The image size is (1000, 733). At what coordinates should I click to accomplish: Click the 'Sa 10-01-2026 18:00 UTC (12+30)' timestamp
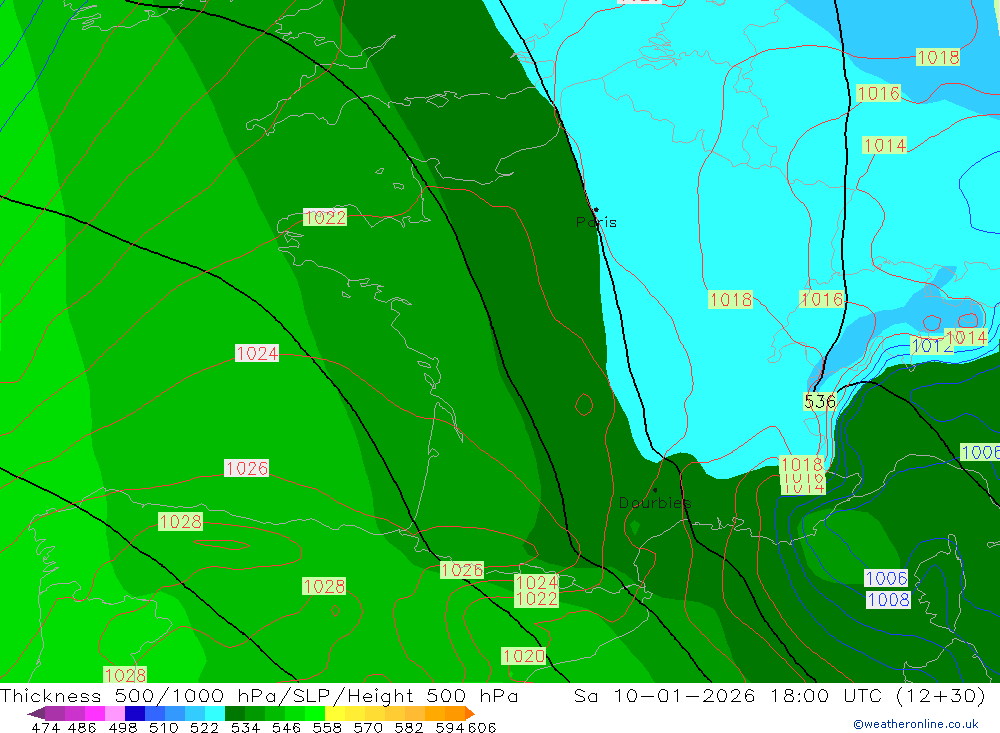[779, 696]
